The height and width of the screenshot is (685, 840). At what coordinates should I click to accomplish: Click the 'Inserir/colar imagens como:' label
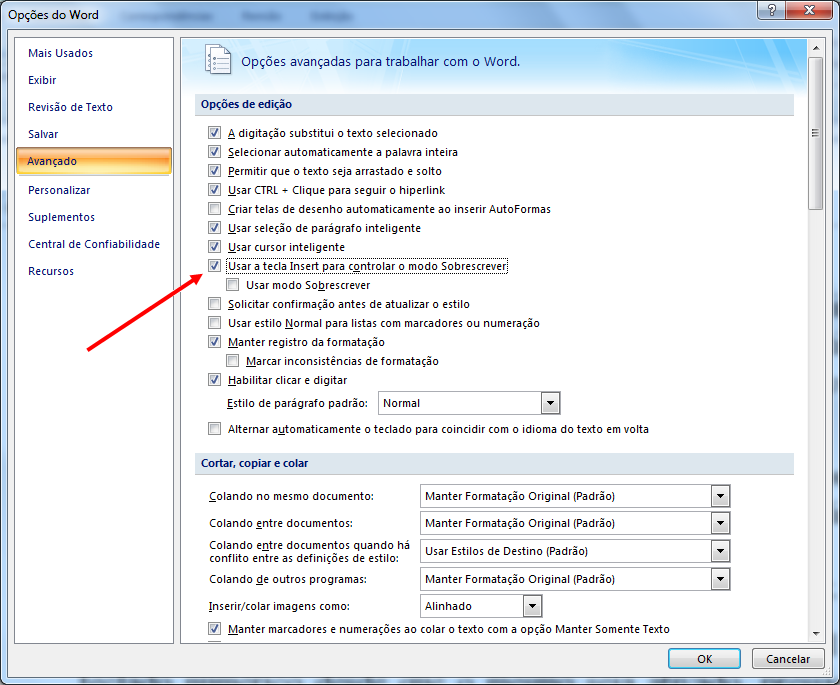[x=279, y=606]
